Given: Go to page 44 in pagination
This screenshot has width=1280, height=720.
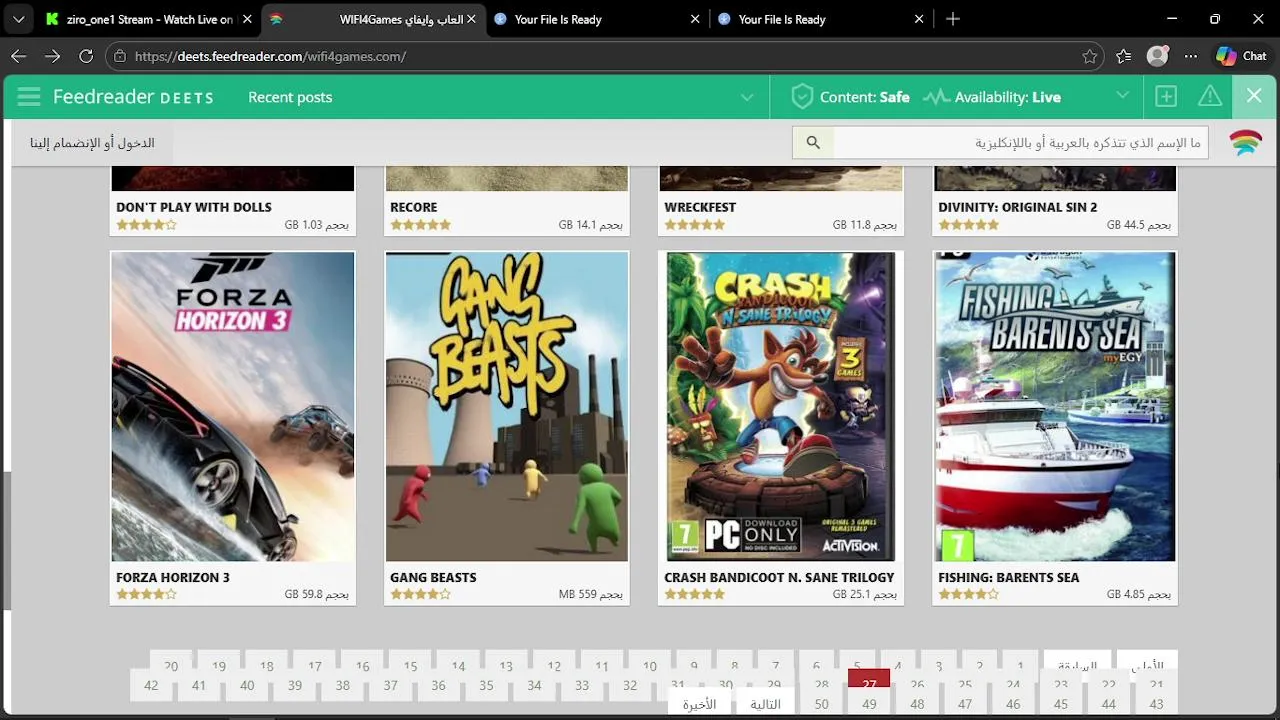Looking at the screenshot, I should [1109, 704].
